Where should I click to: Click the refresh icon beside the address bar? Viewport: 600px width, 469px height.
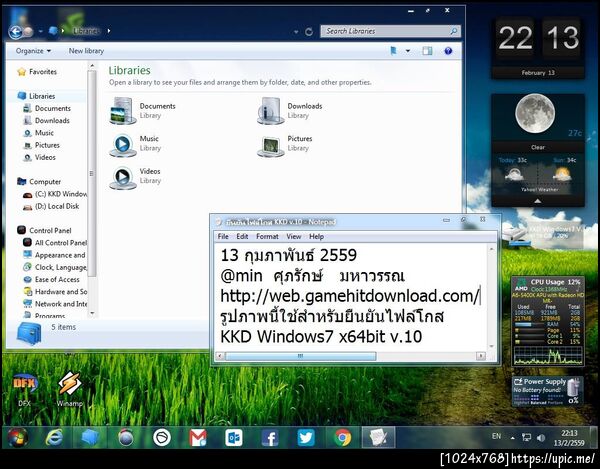[309, 31]
